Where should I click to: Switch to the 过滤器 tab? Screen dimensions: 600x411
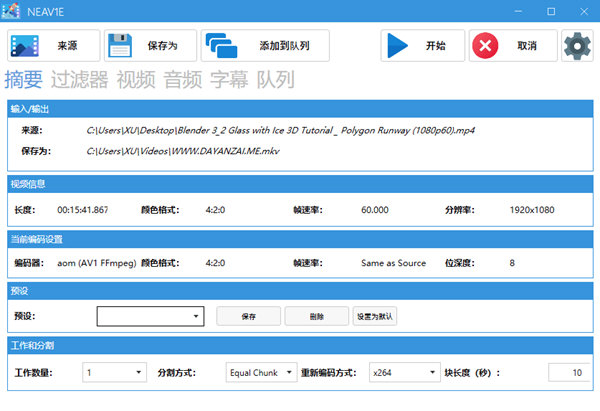pyautogui.click(x=79, y=80)
